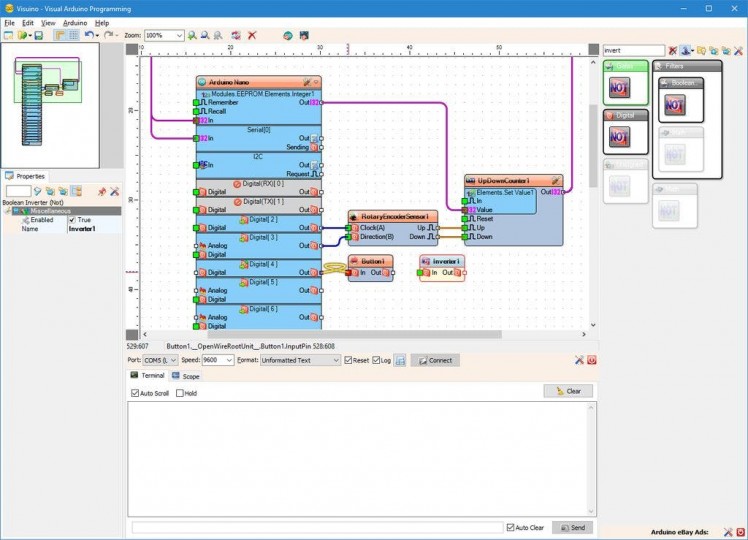Viewport: 748px width, 540px height.
Task: Click the Zoom In magnifier icon
Action: (x=192, y=35)
